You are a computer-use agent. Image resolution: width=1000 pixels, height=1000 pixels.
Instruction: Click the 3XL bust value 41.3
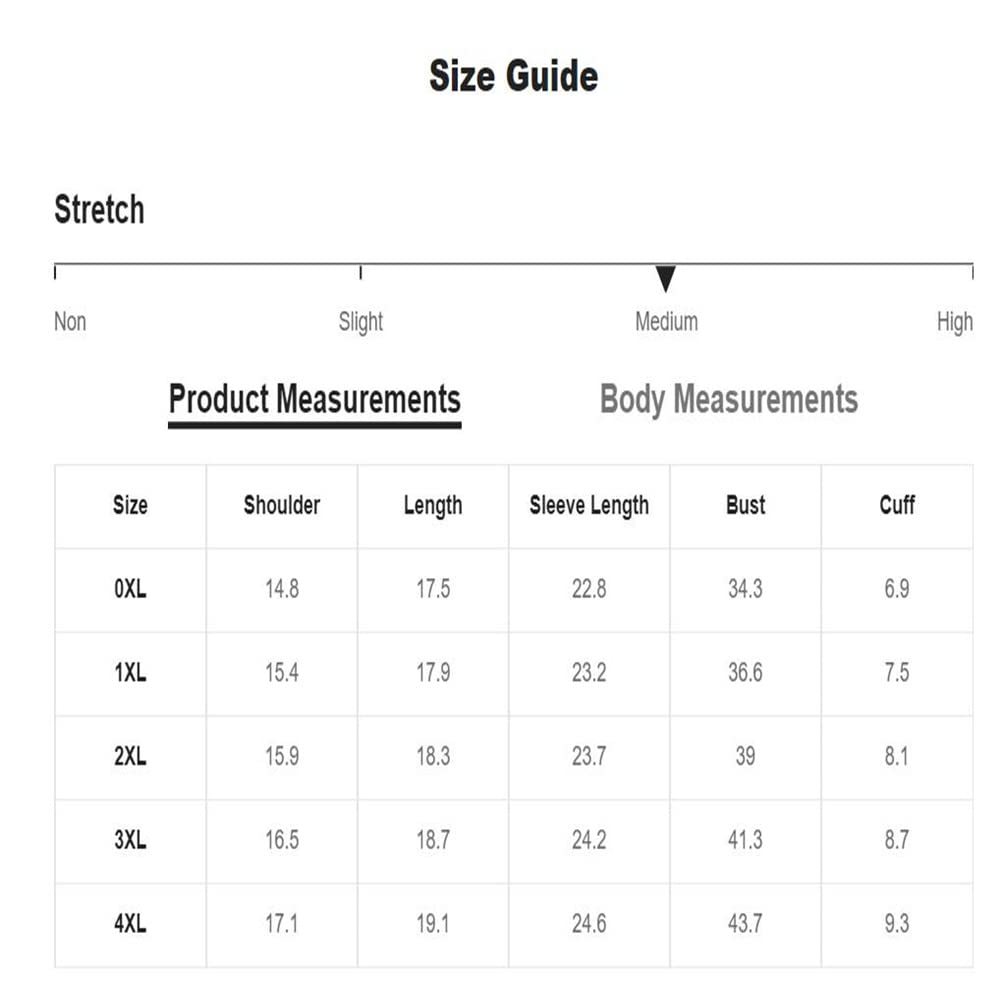click(x=745, y=840)
